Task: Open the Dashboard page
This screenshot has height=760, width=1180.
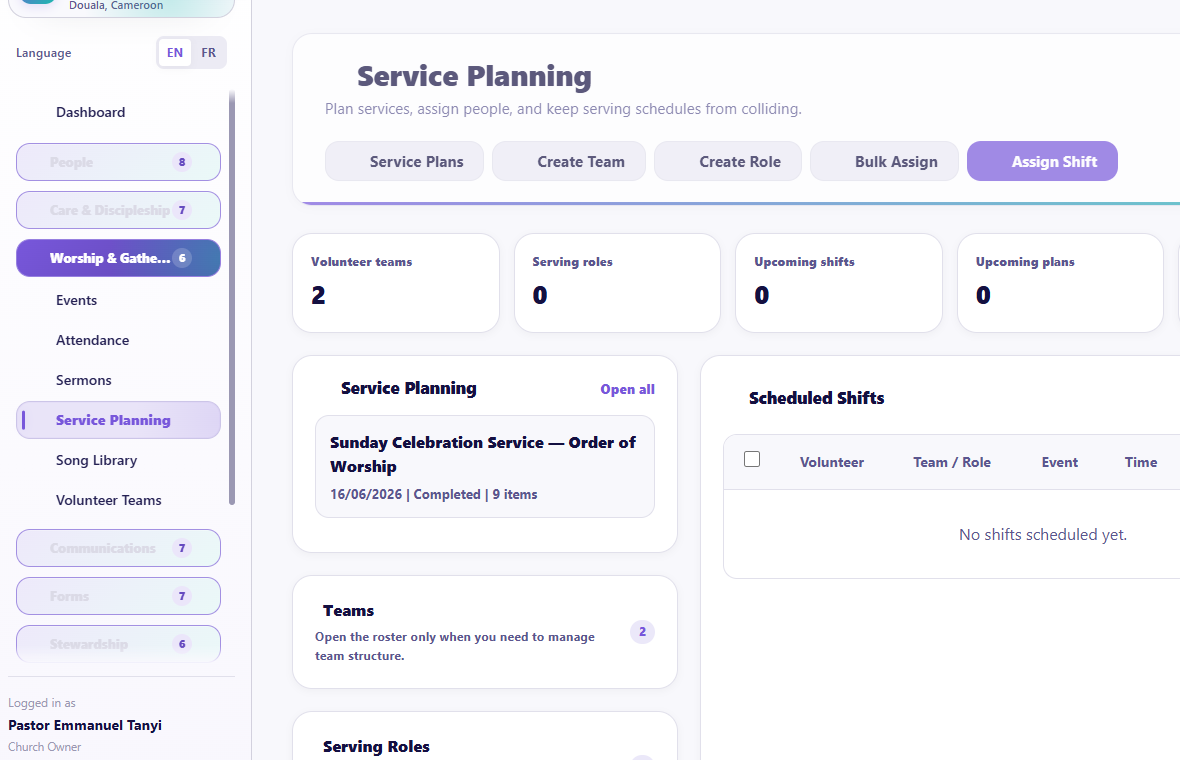Action: (118, 112)
